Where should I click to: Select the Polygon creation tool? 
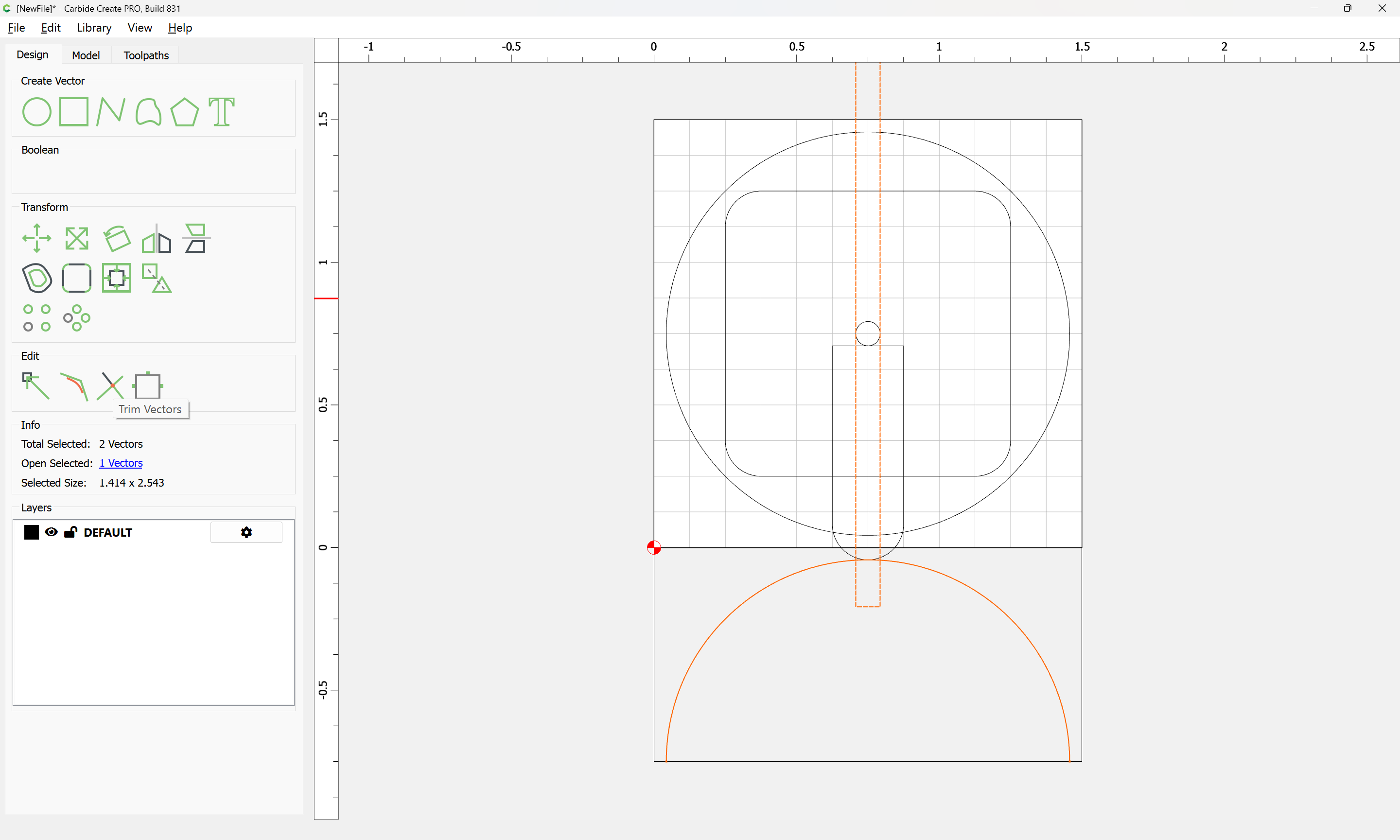pos(184,111)
